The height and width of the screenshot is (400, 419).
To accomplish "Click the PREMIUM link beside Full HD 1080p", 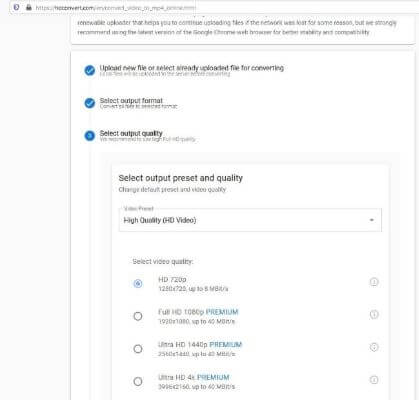I will 222,312.
